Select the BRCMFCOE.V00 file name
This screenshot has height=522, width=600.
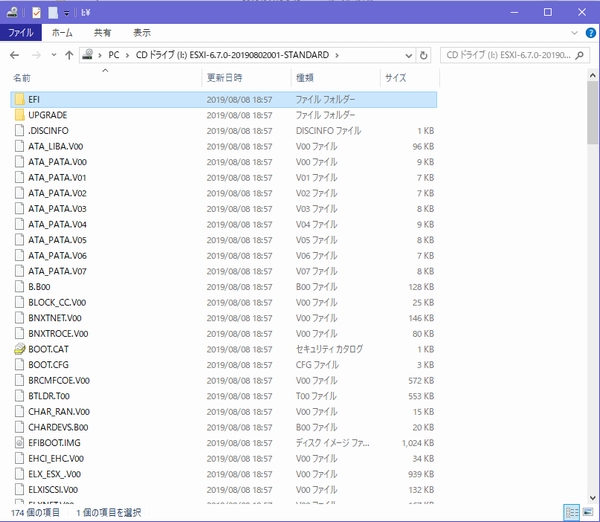point(59,381)
